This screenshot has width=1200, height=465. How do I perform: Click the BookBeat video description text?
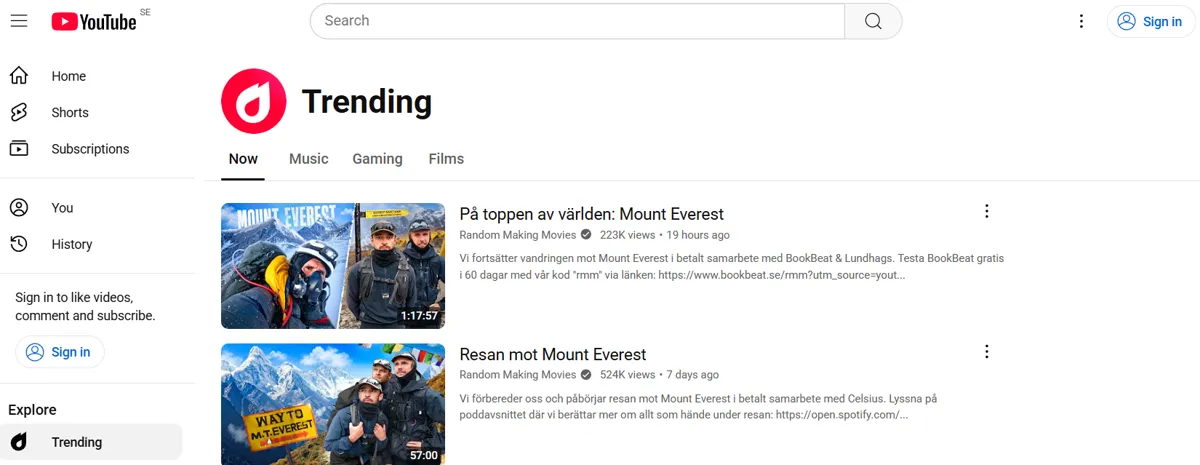click(x=731, y=266)
